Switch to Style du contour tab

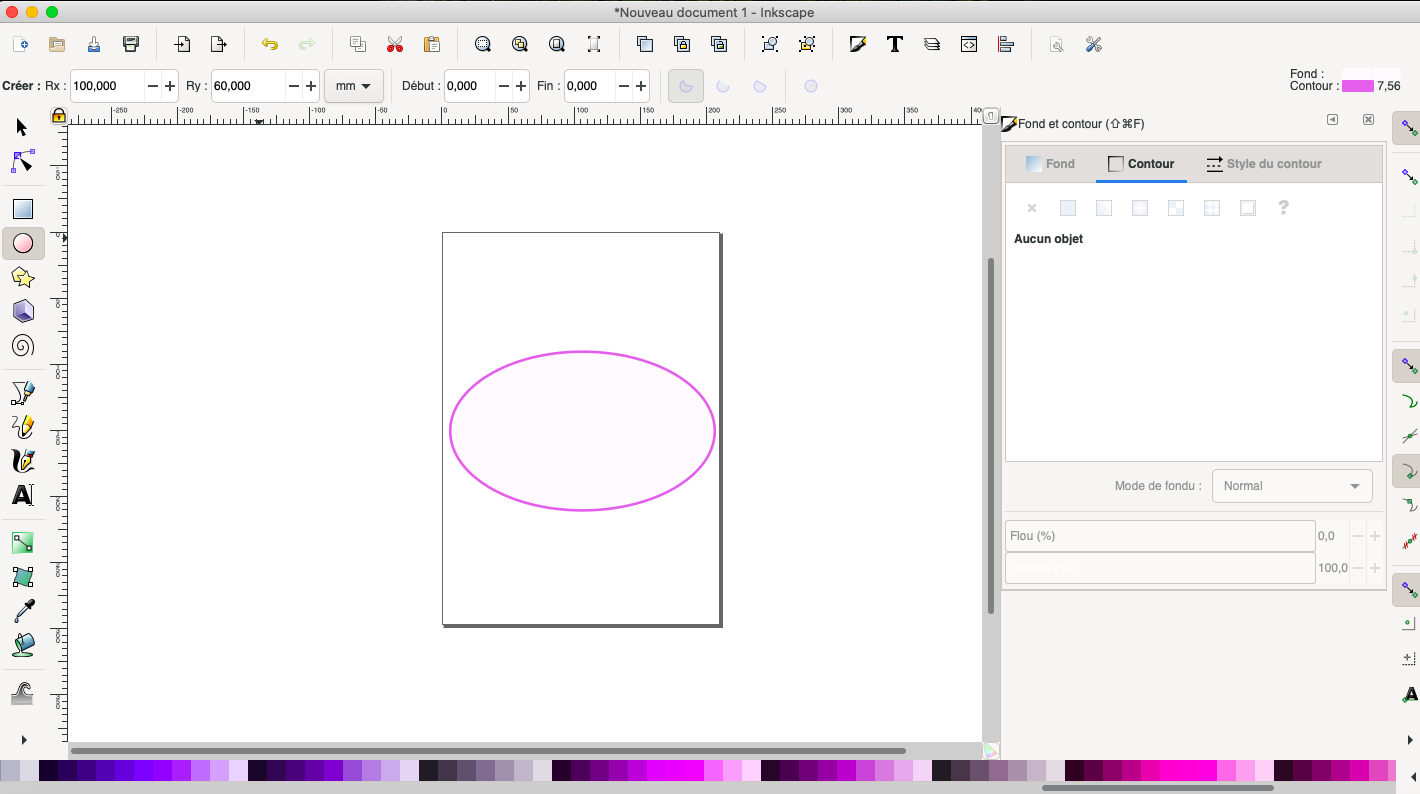1264,164
